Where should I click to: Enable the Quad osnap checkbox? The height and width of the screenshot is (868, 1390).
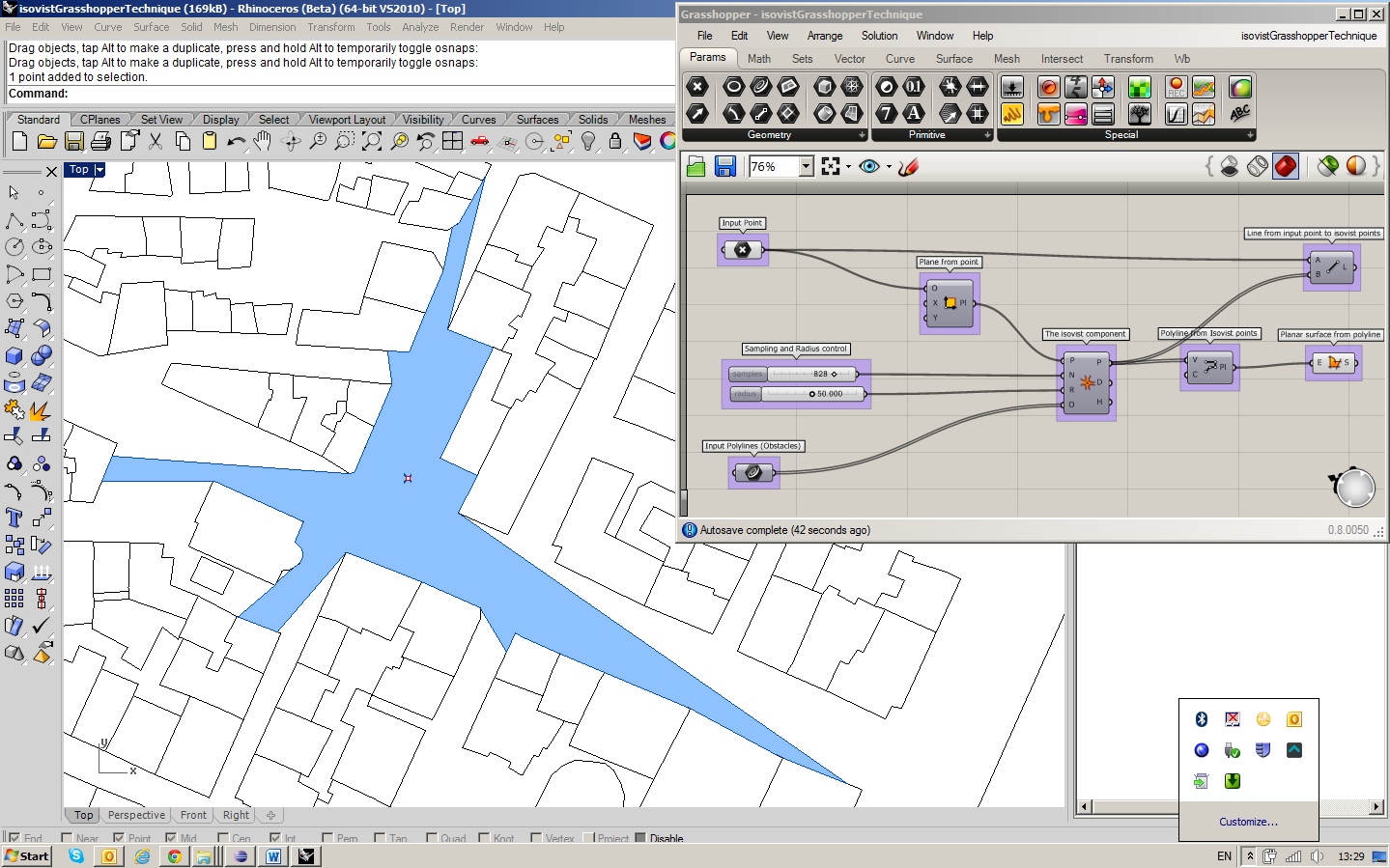432,838
